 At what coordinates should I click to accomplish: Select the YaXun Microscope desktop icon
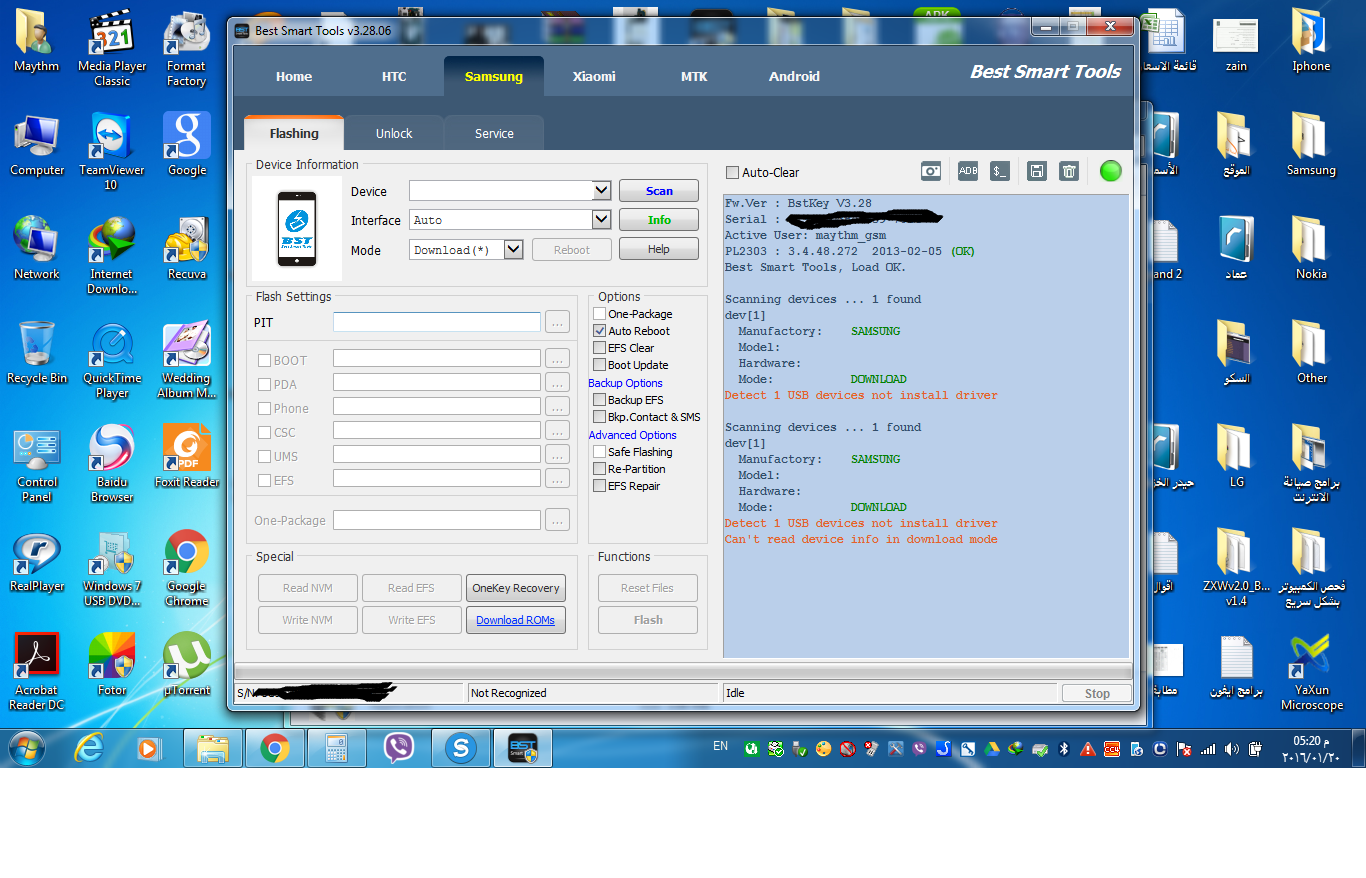(x=1311, y=672)
